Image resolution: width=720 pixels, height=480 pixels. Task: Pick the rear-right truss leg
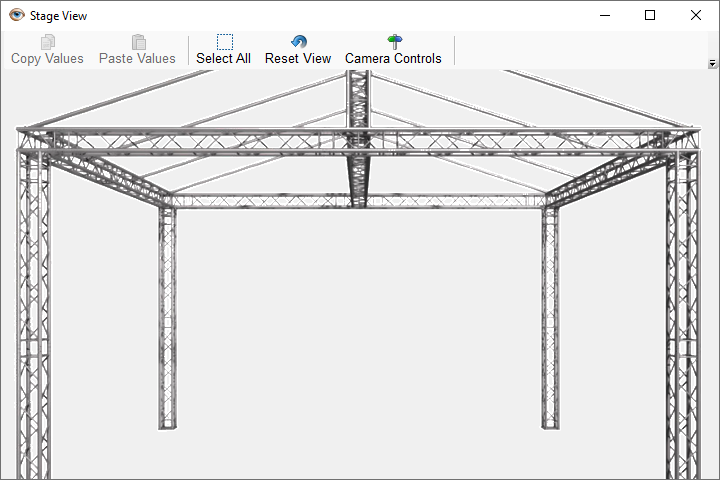point(550,320)
